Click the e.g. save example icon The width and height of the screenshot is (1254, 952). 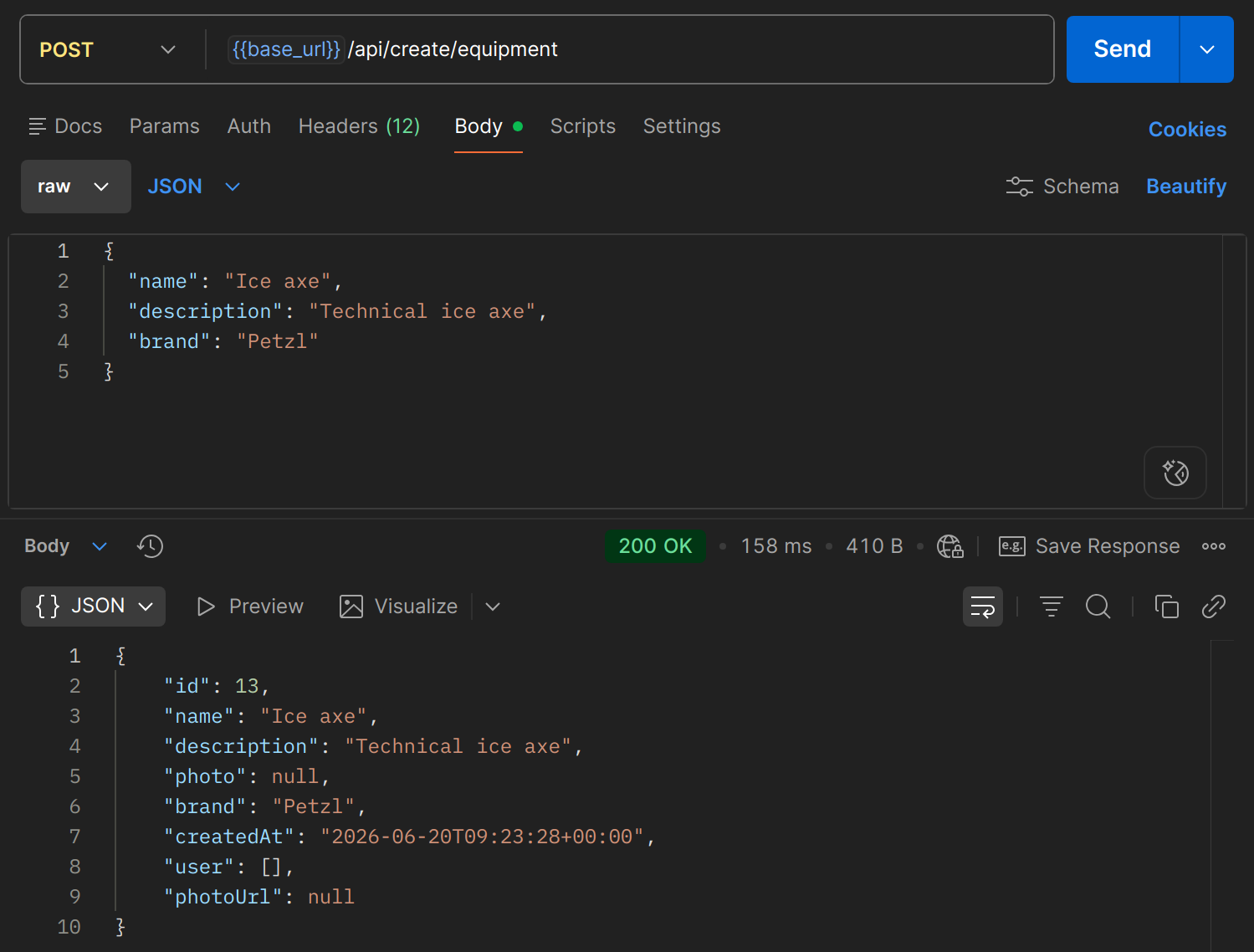point(1012,546)
